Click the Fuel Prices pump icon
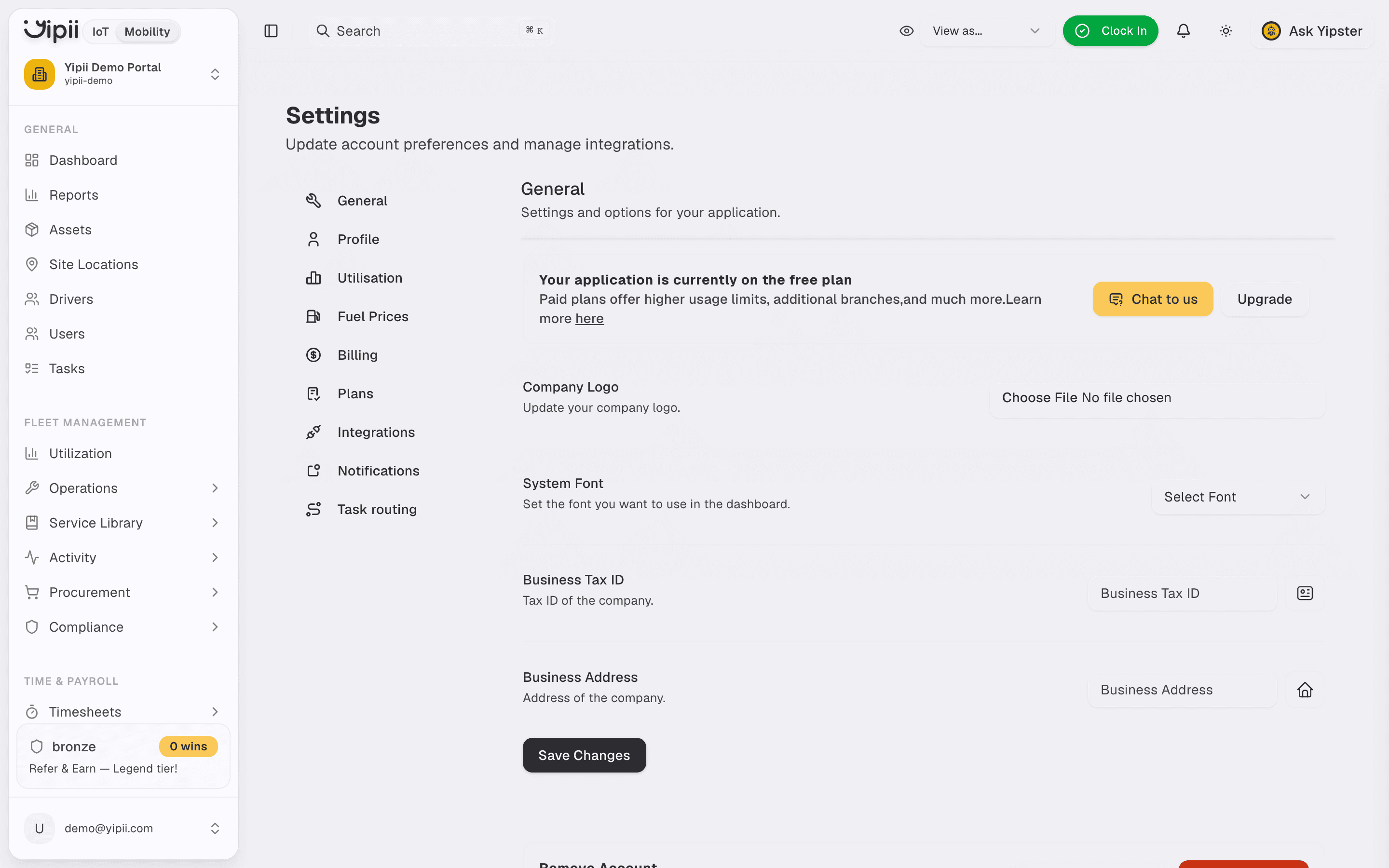 tap(313, 316)
